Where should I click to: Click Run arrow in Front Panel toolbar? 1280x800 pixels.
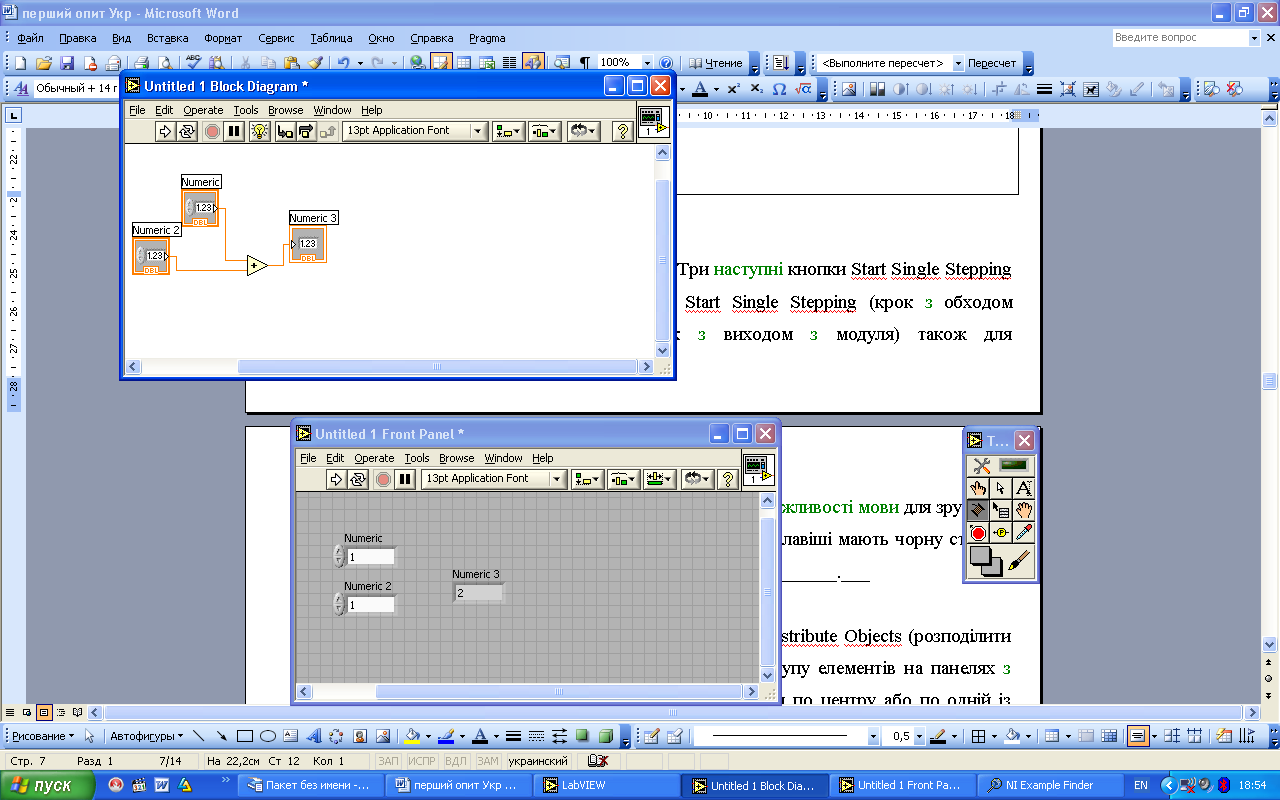(x=337, y=479)
